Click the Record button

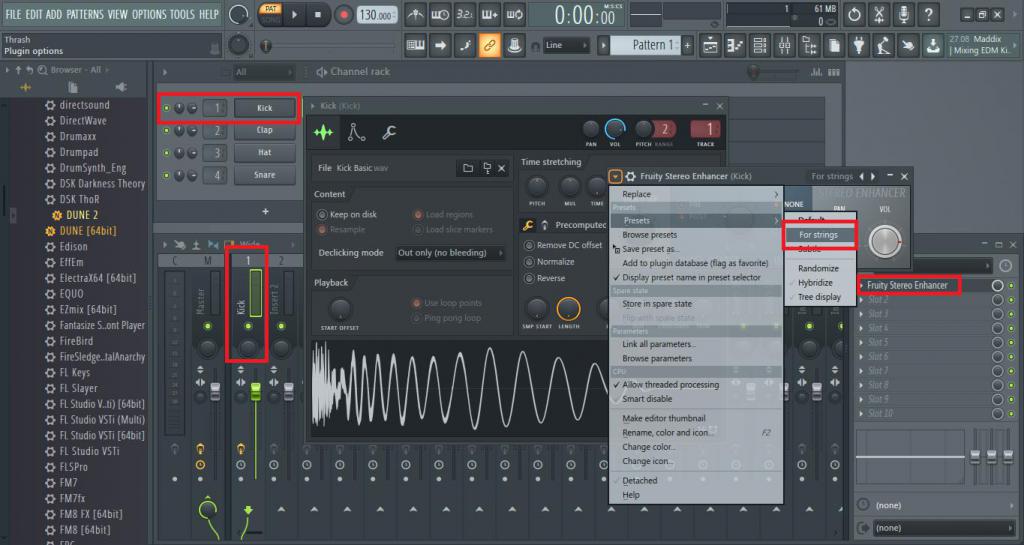click(x=343, y=14)
